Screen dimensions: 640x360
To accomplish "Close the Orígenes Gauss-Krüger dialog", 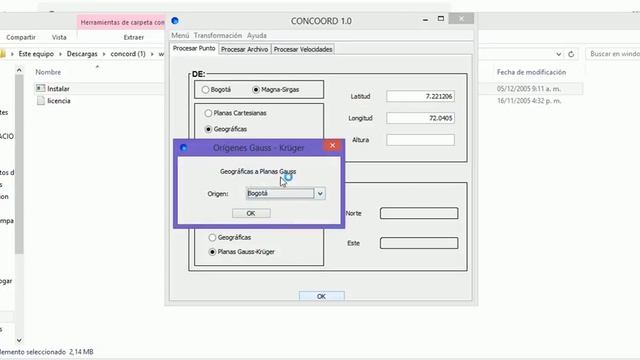I will [332, 146].
